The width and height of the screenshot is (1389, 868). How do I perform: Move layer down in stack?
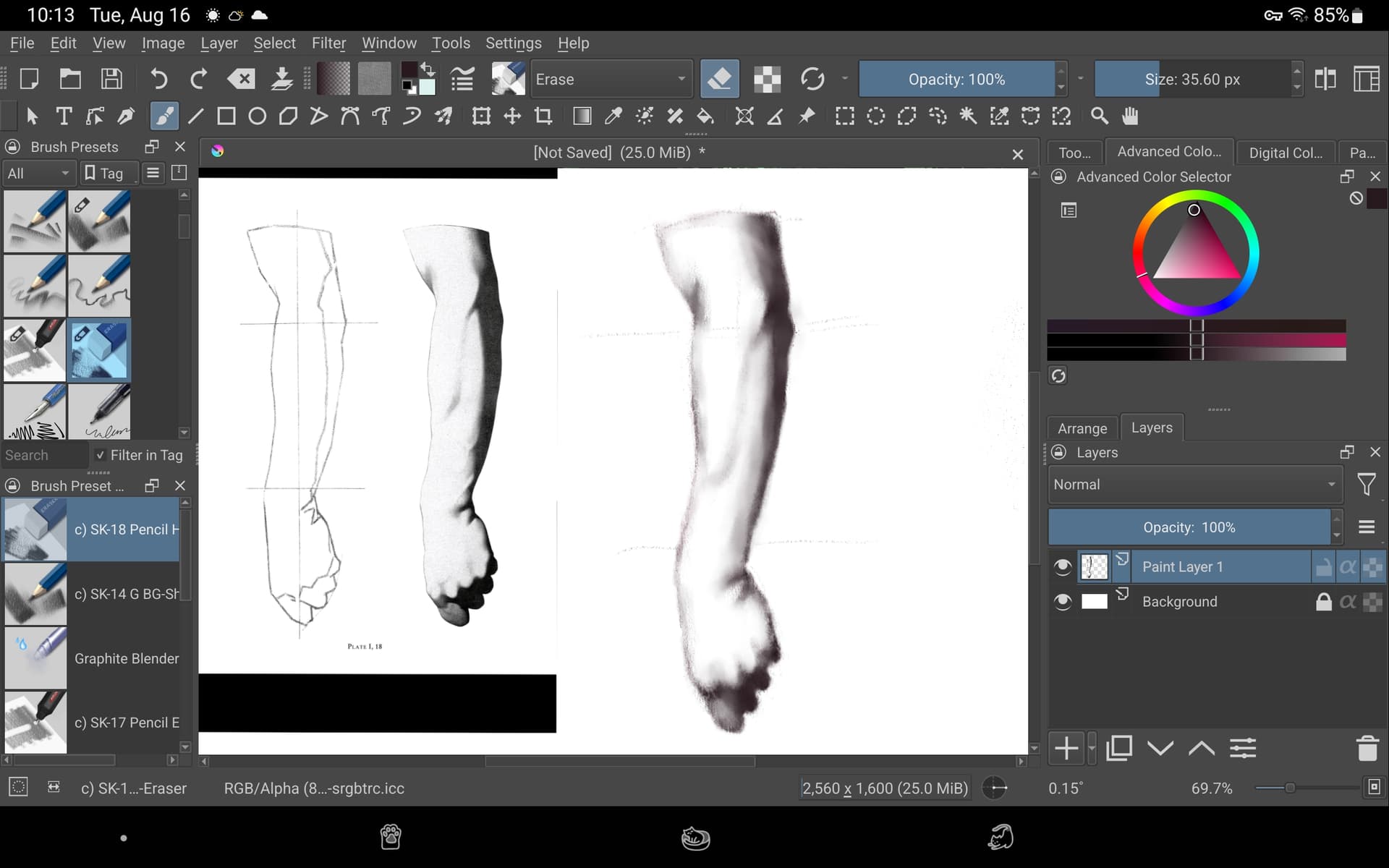click(1160, 748)
